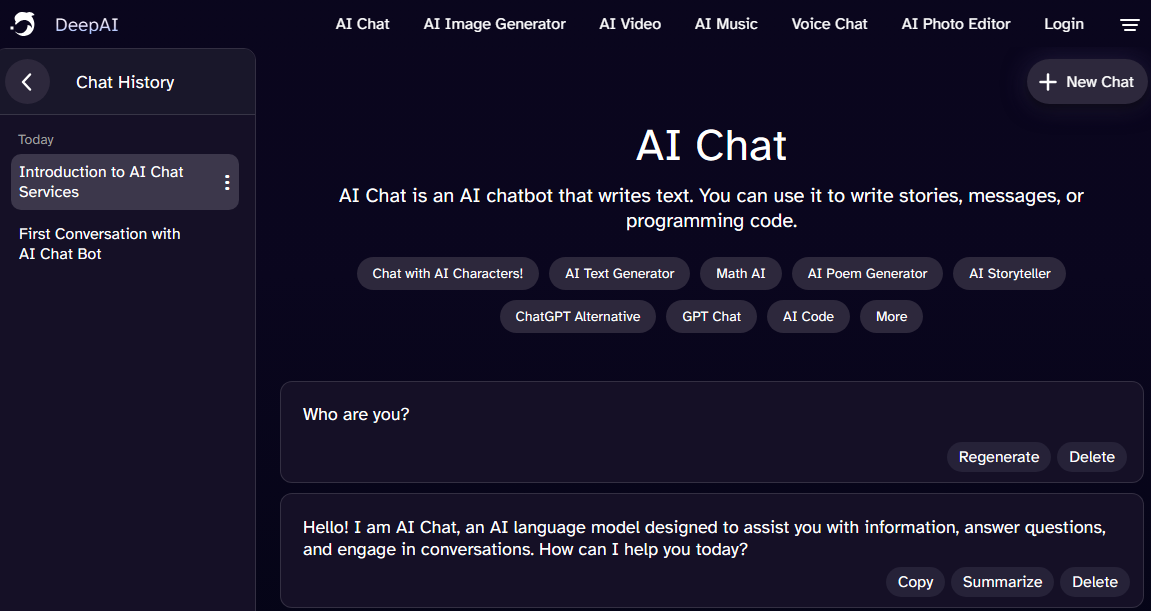Open the Math AI tool
The image size is (1151, 611).
[x=740, y=273]
